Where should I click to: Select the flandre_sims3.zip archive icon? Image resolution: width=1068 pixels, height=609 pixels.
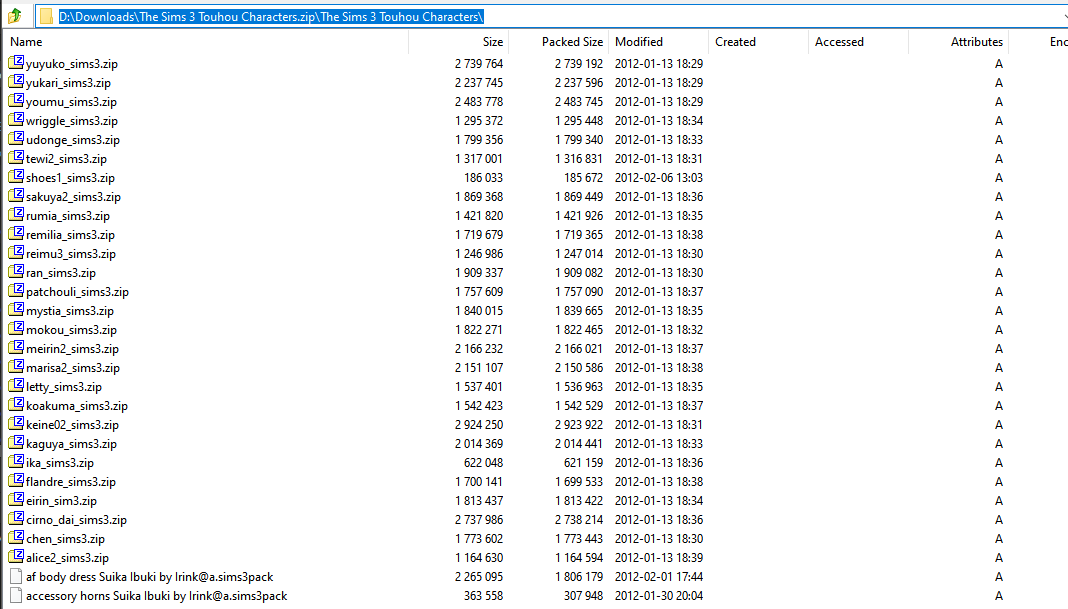(x=16, y=482)
